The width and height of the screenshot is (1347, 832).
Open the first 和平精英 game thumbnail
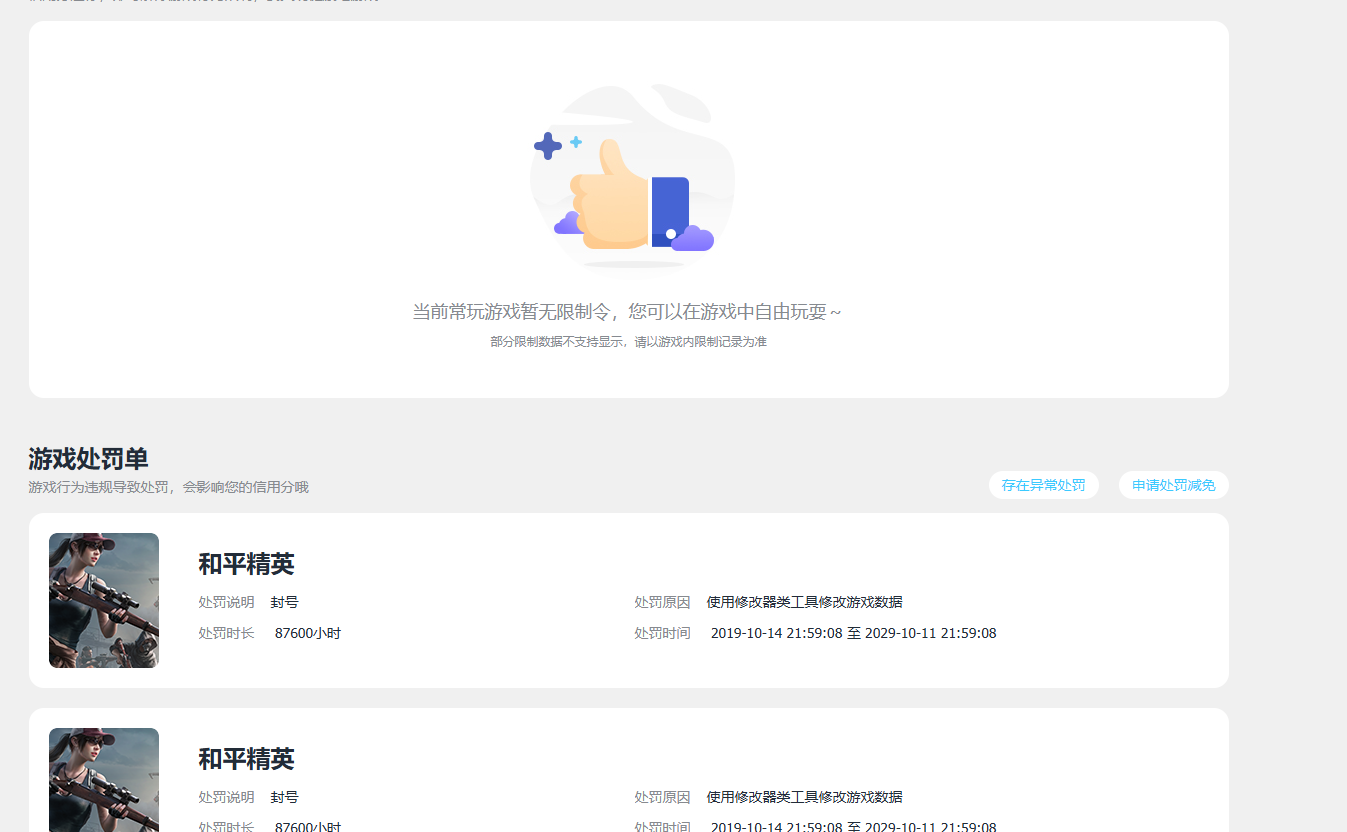(x=104, y=600)
